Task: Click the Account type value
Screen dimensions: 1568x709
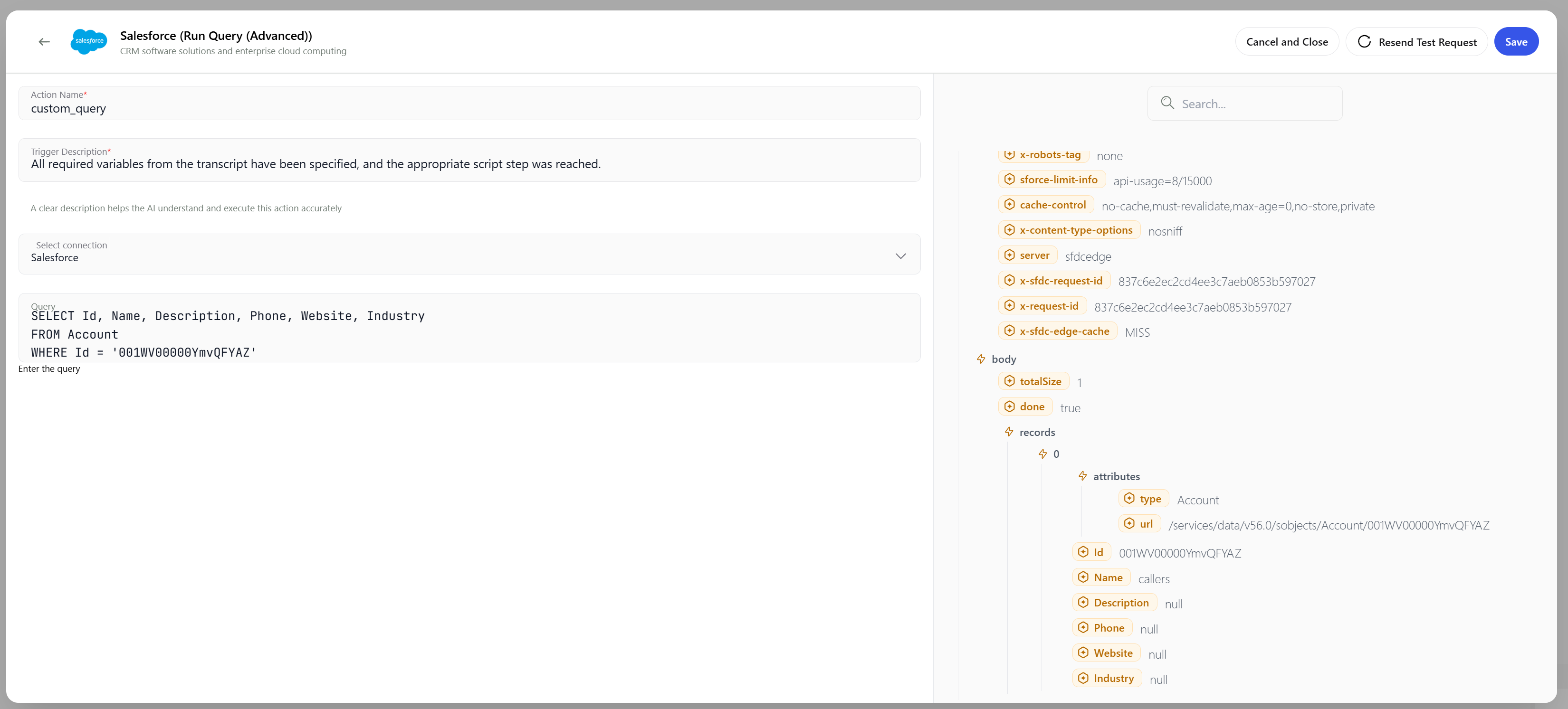Action: (1197, 500)
